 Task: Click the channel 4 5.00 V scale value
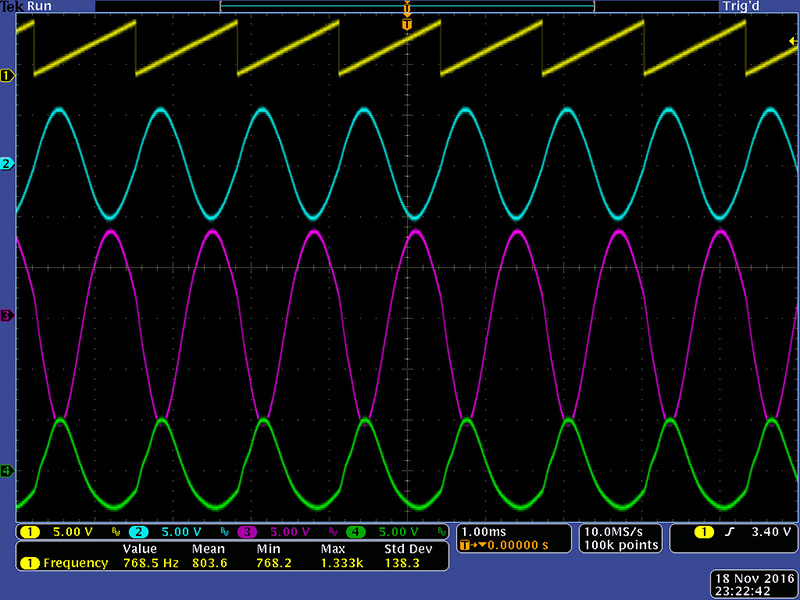(x=398, y=532)
